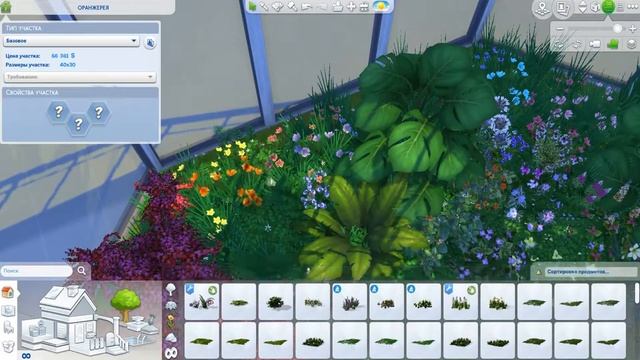The width and height of the screenshot is (640, 360).
Task: Open color swatches on tall white flowers
Action: tap(471, 290)
